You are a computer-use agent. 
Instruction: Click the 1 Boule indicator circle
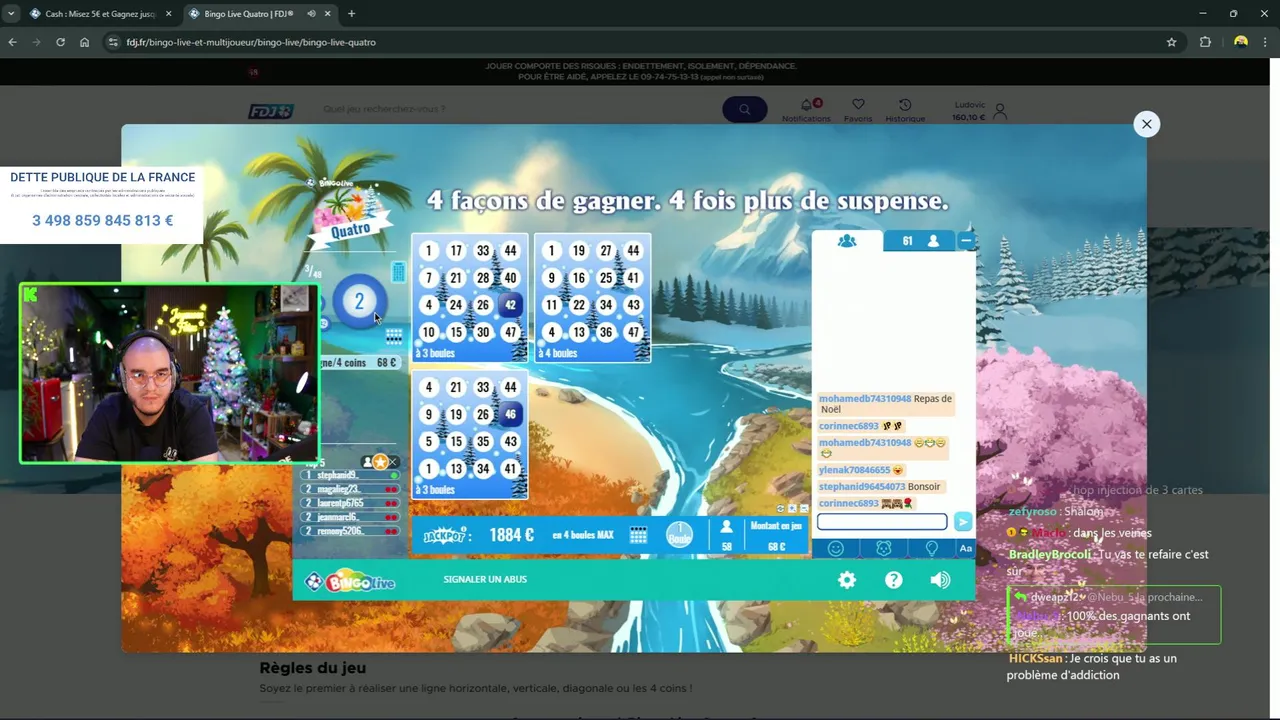click(x=680, y=535)
